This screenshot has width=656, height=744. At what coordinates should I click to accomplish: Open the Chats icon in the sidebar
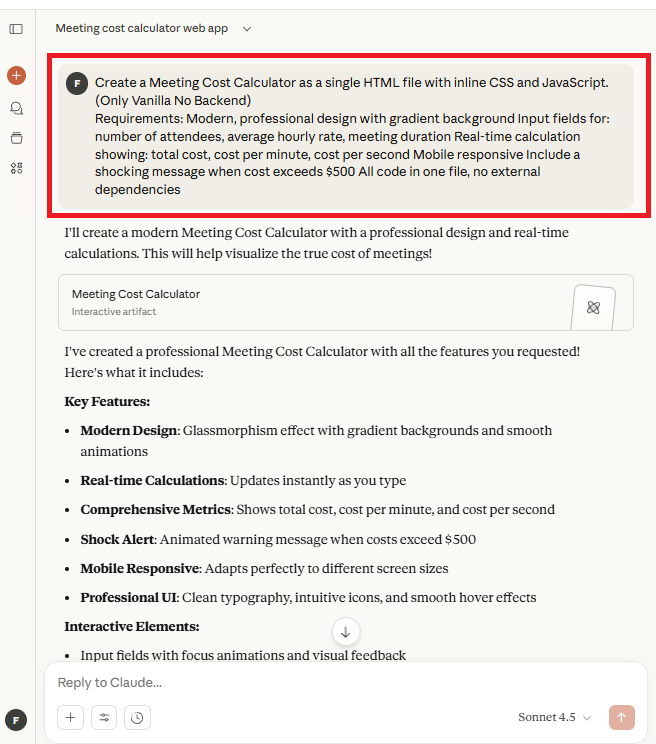point(16,108)
